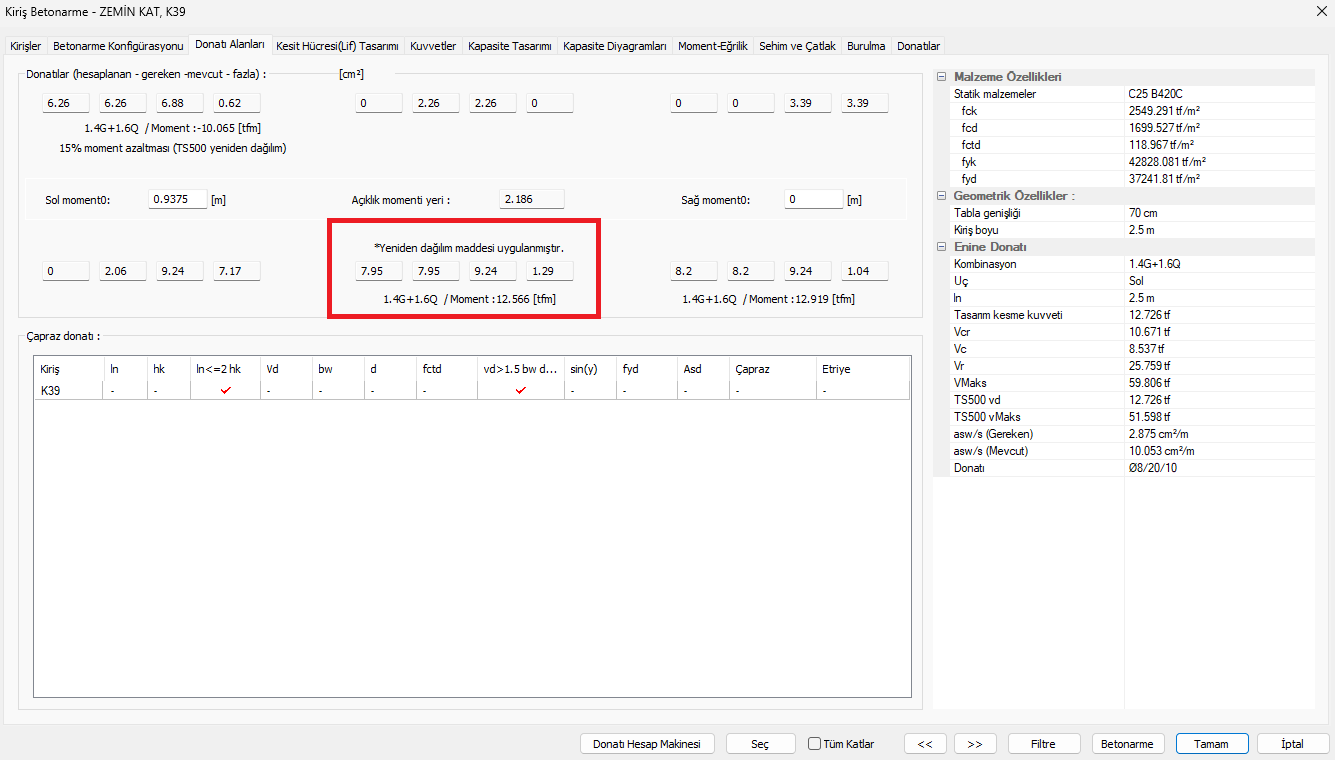Collapse the Geometrik Özellikler section

[x=941, y=196]
